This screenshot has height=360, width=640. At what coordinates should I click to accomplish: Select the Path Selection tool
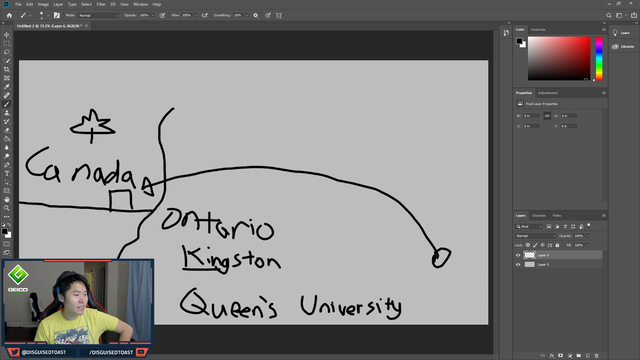click(x=7, y=182)
